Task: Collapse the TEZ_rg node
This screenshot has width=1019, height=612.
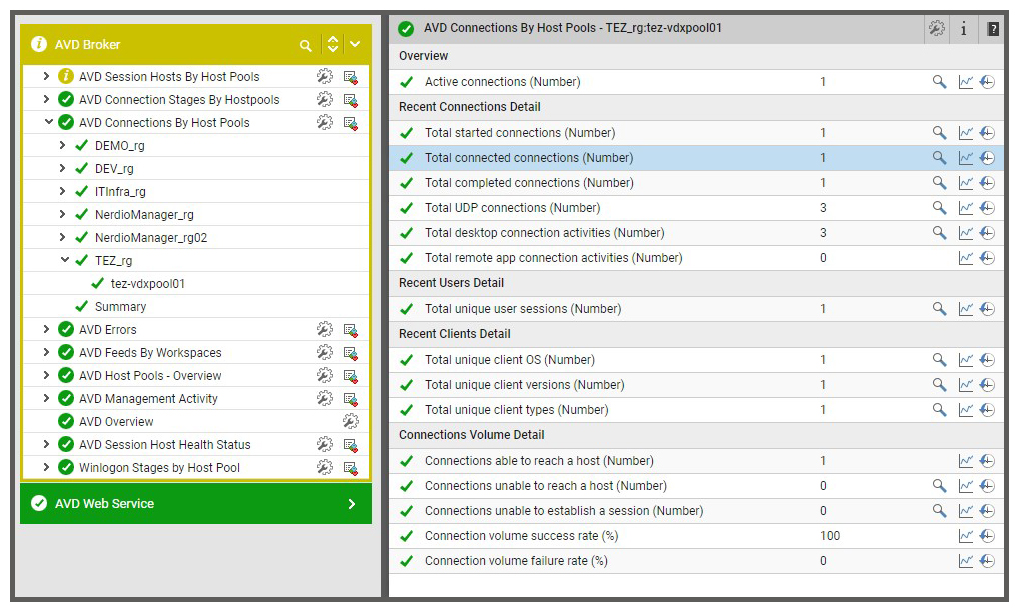Action: [64, 260]
